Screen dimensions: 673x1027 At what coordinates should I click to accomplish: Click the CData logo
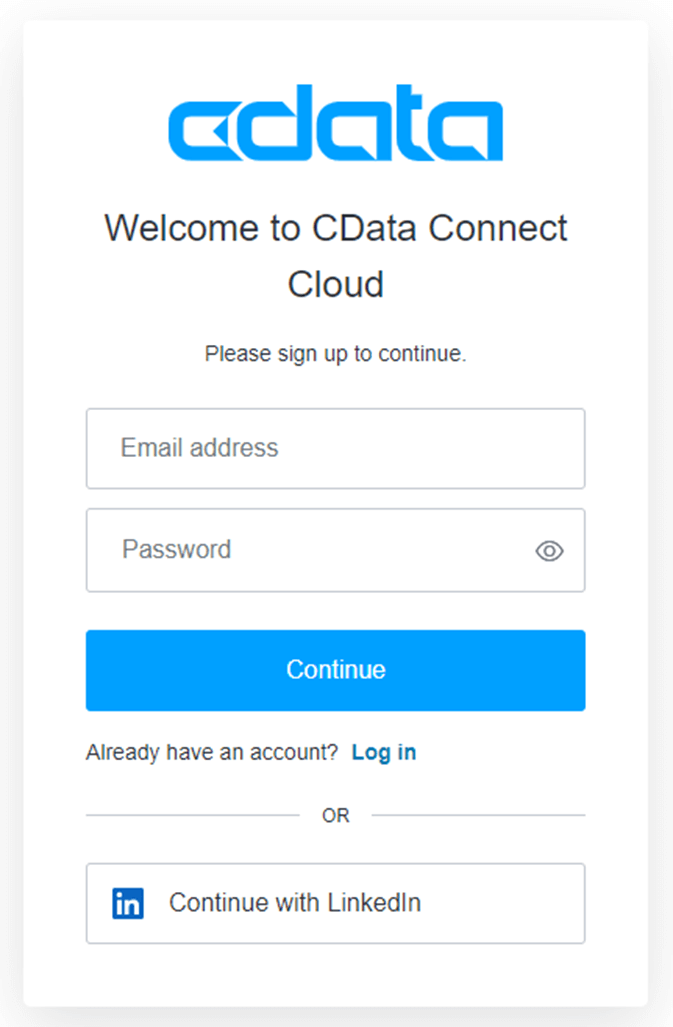335,130
